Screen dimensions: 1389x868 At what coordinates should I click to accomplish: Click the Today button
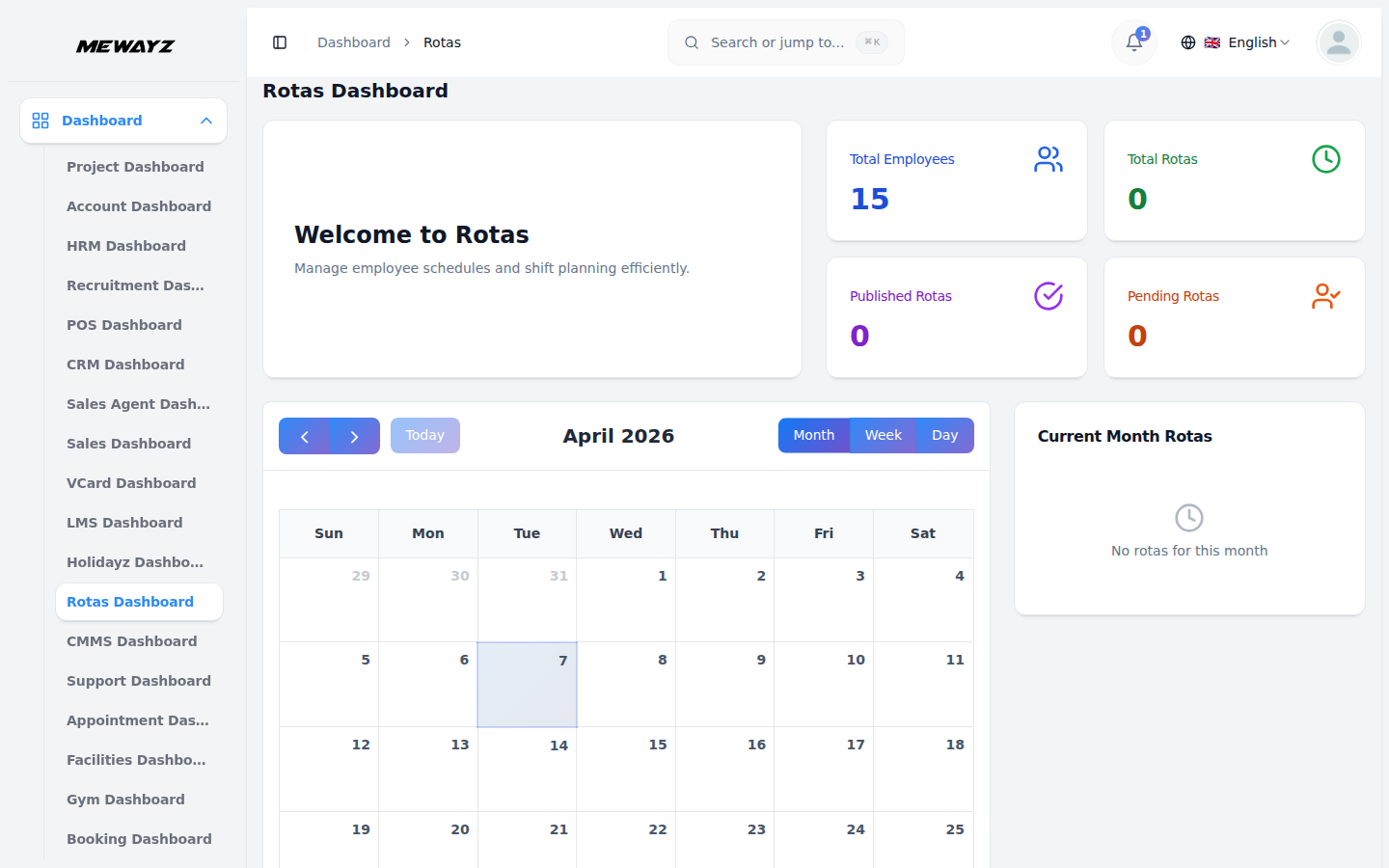pyautogui.click(x=424, y=435)
